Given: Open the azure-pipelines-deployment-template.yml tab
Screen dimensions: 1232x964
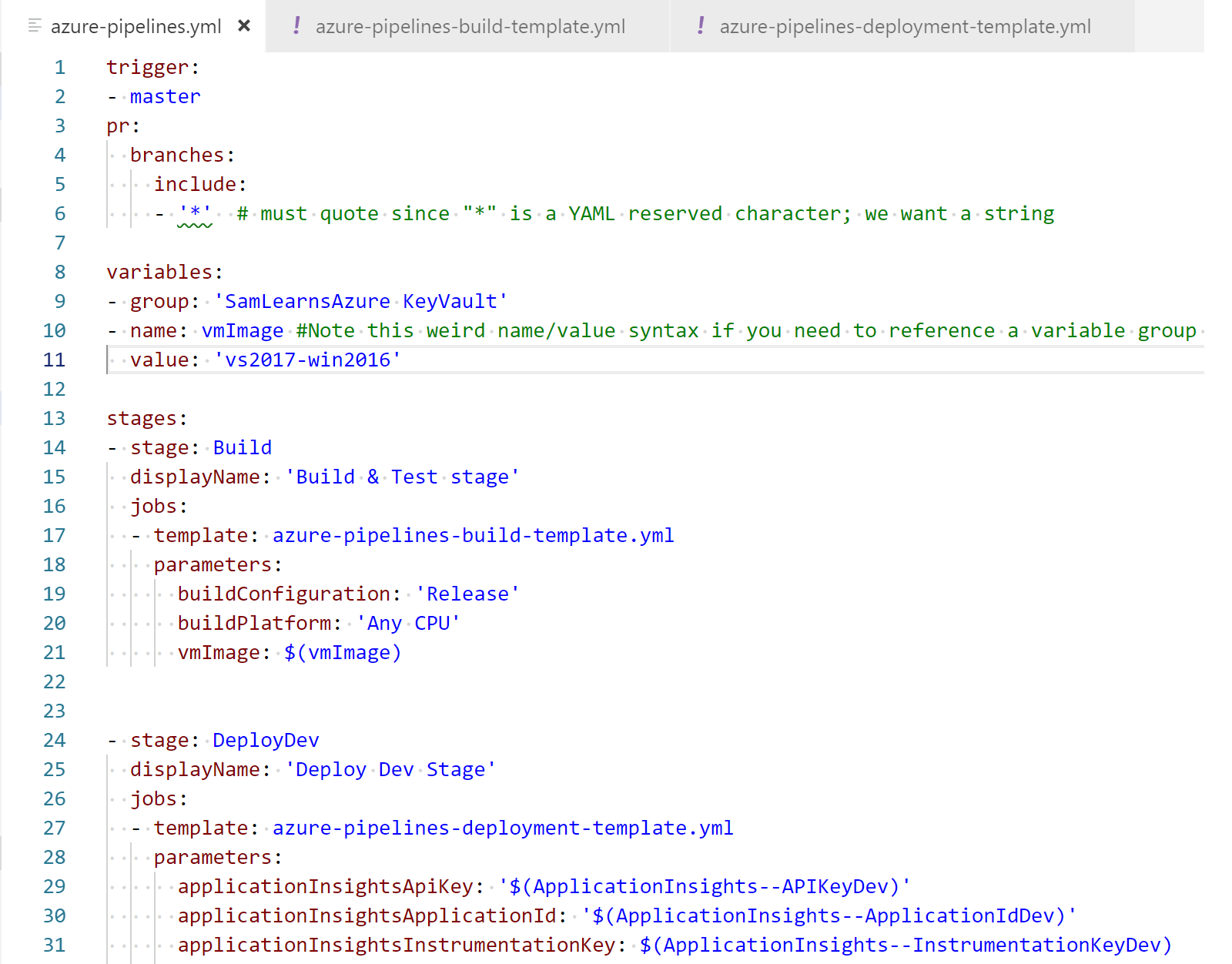Looking at the screenshot, I should pos(905,27).
